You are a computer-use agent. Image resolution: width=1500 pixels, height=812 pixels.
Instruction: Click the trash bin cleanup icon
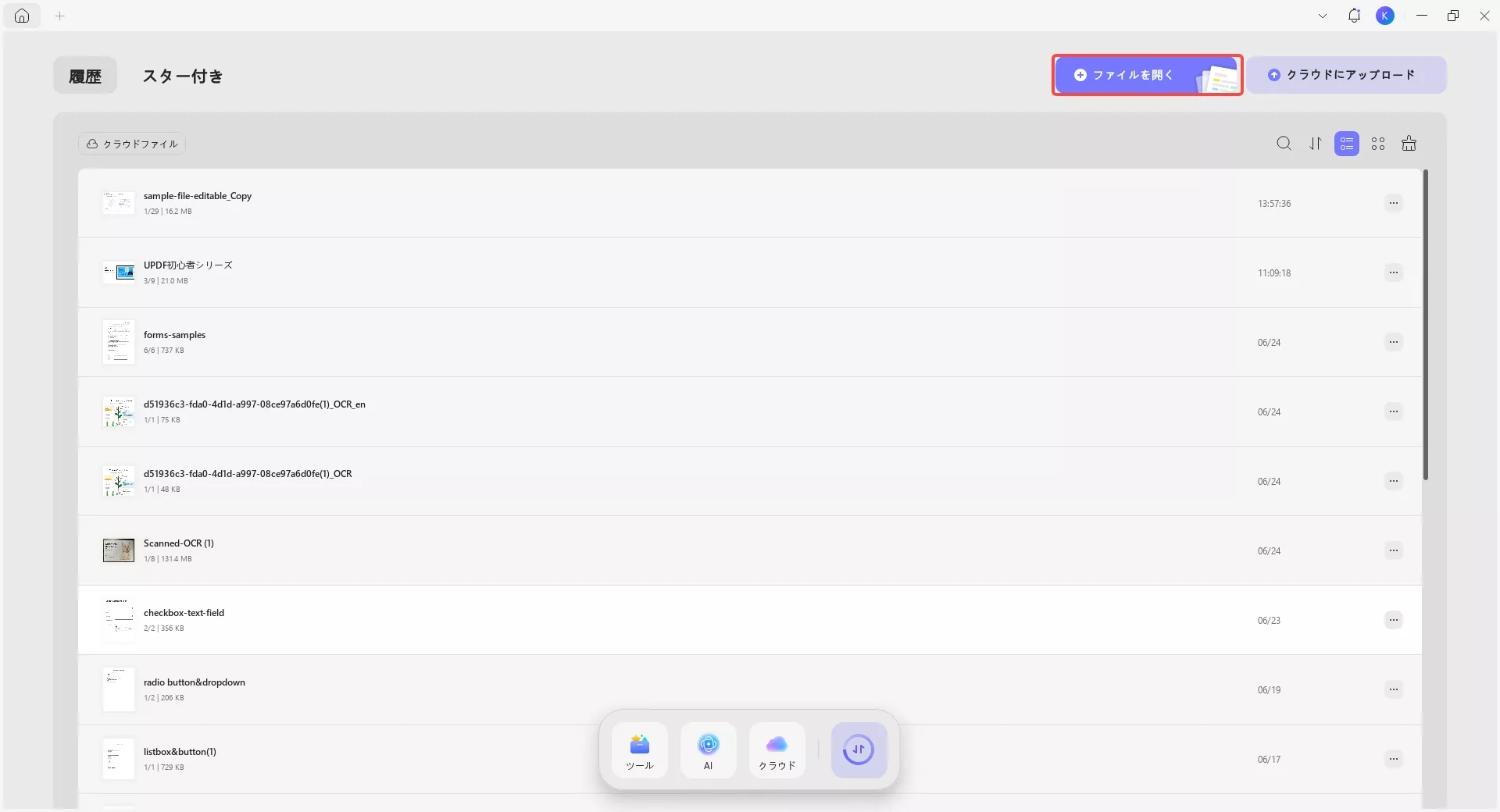1409,144
